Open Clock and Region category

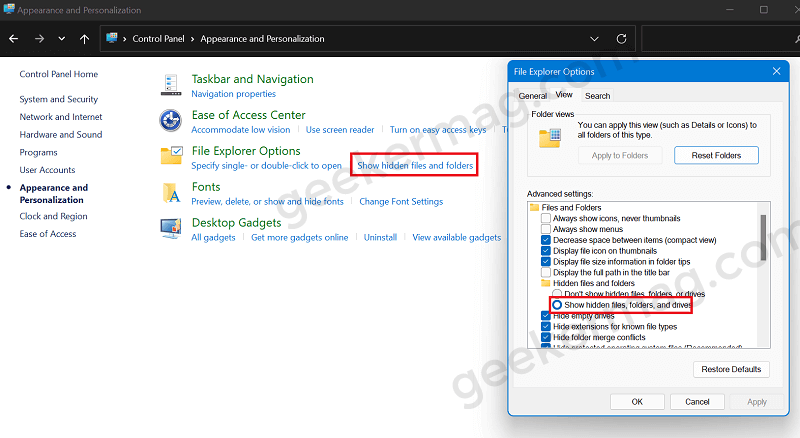pyautogui.click(x=54, y=216)
